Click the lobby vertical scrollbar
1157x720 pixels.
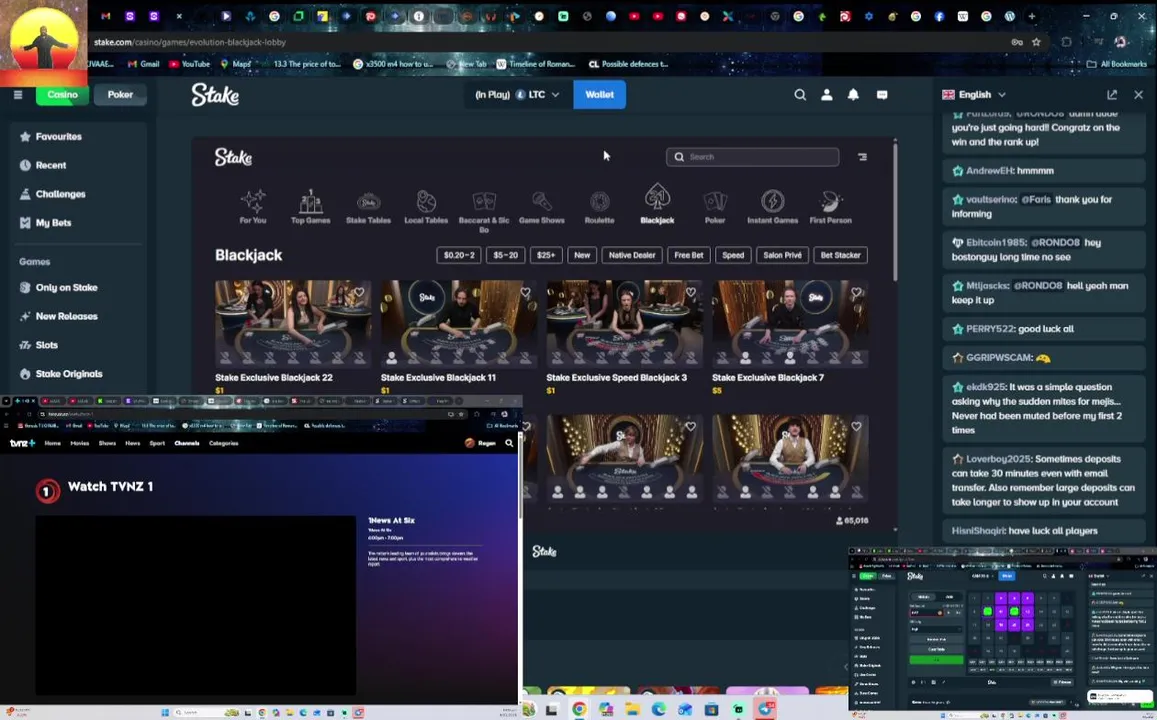pyautogui.click(x=895, y=210)
